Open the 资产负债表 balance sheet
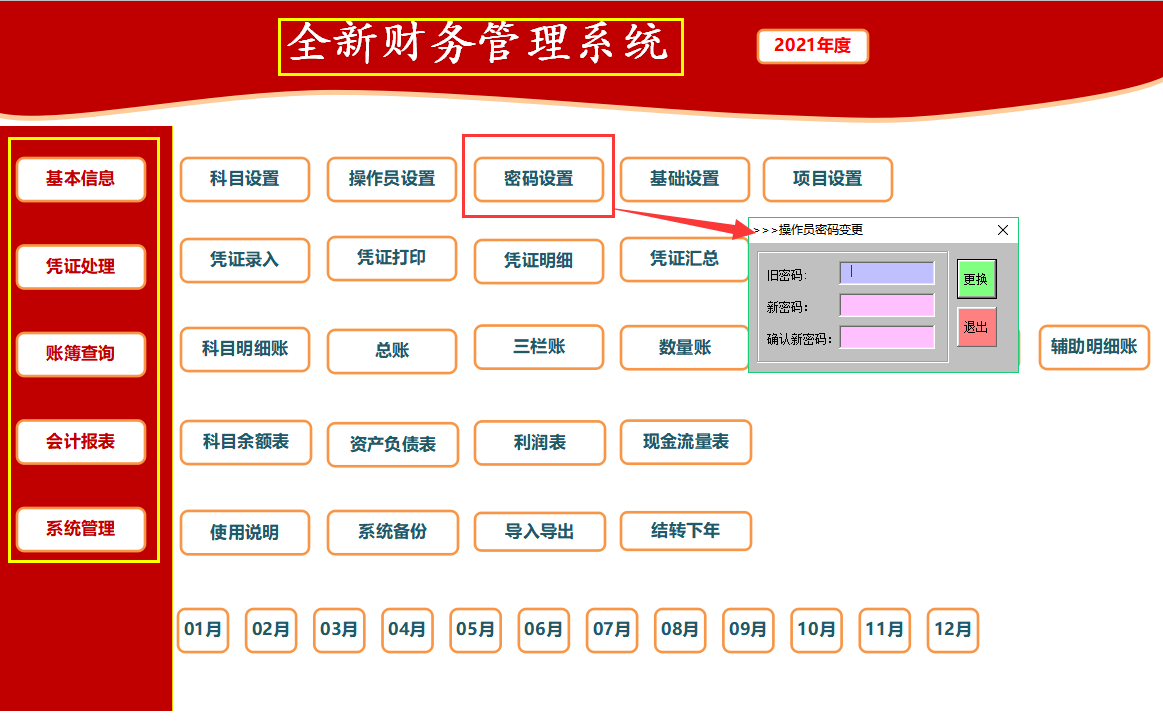This screenshot has width=1163, height=721. point(392,445)
